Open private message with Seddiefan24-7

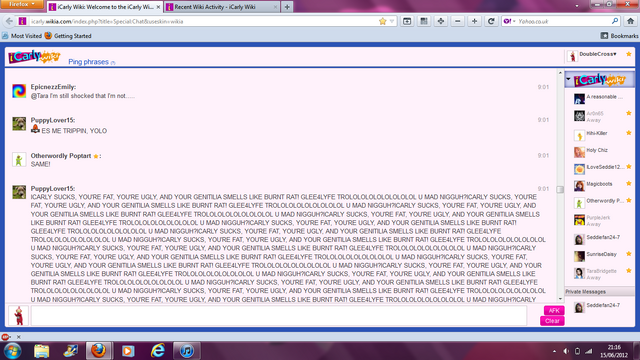click(x=600, y=307)
